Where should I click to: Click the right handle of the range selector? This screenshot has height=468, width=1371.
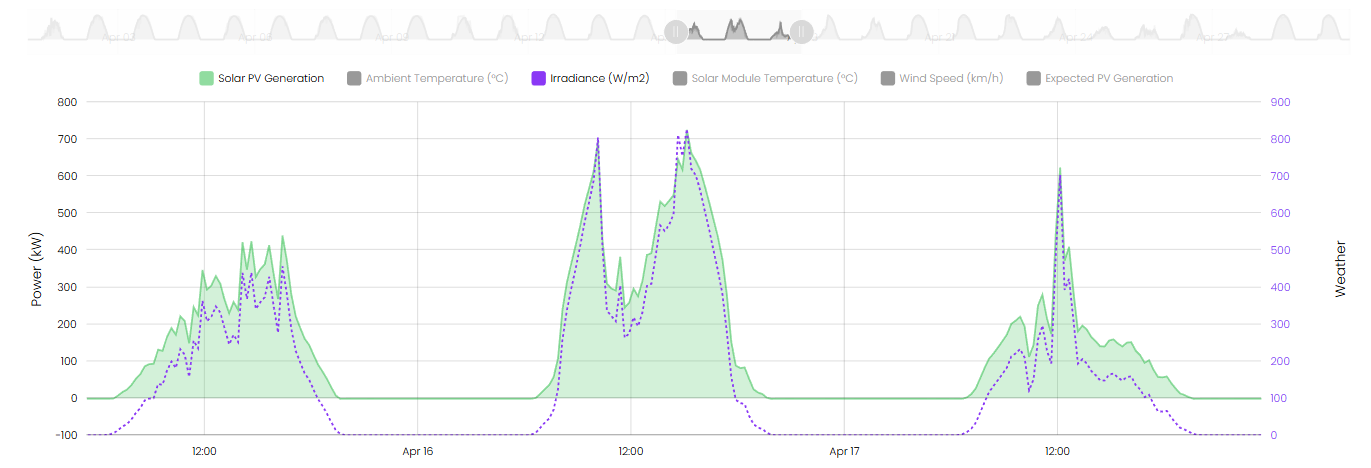801,32
